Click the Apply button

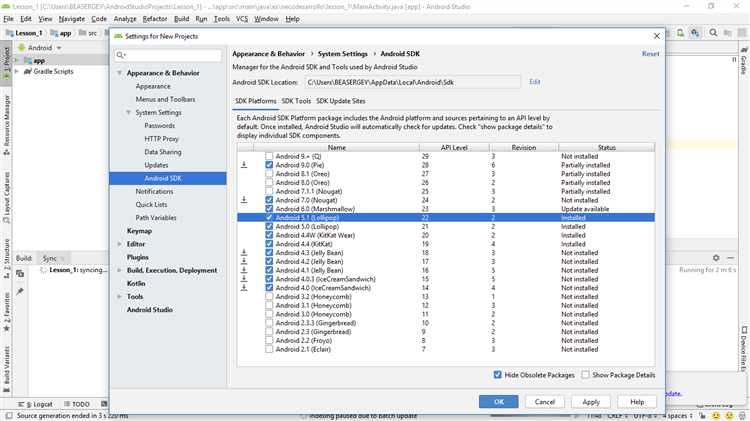coord(590,401)
